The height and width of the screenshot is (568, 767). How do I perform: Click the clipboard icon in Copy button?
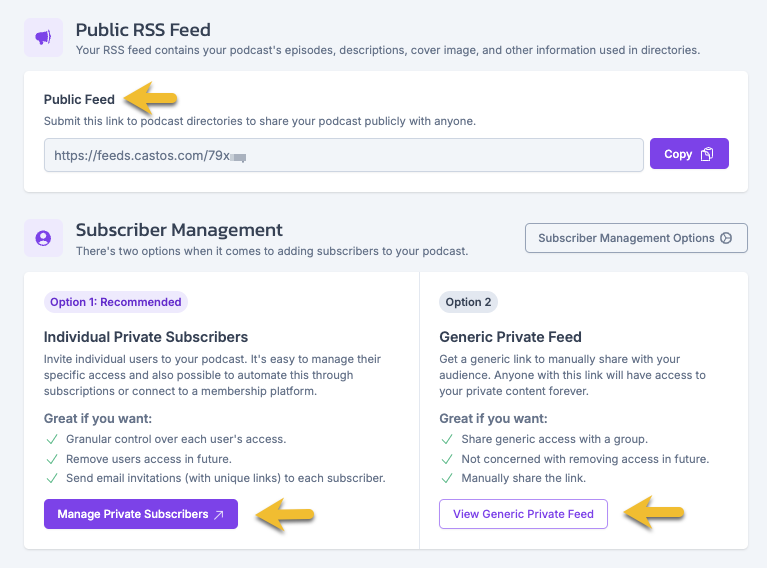click(x=707, y=154)
